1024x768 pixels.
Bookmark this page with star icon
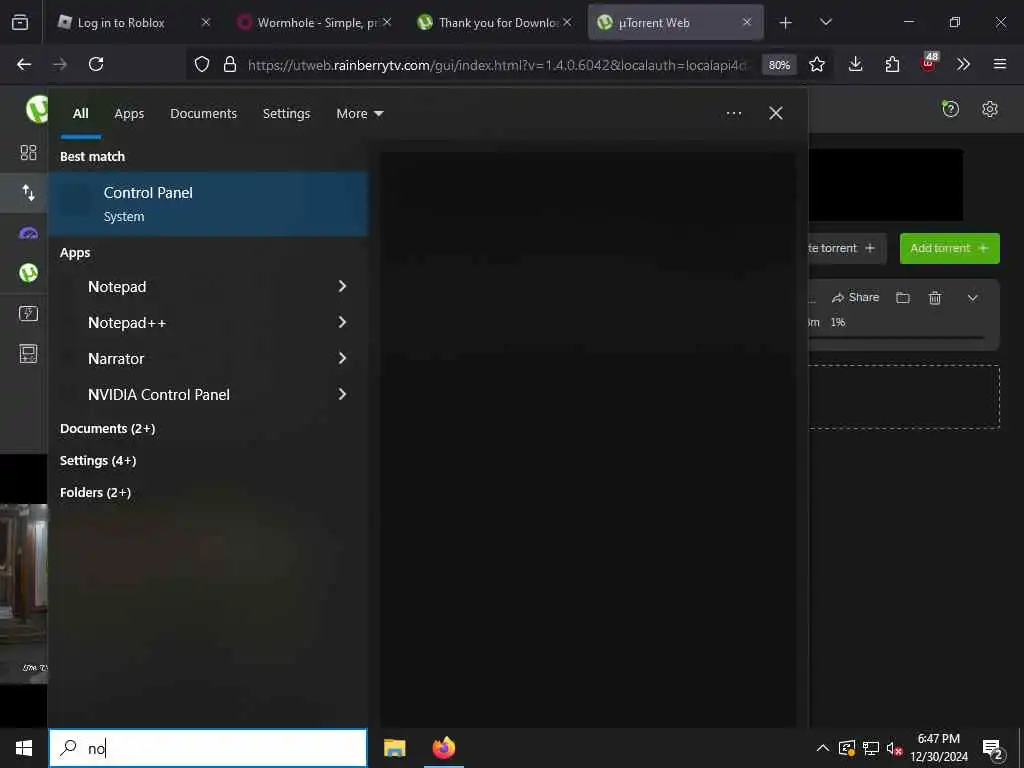[x=816, y=64]
